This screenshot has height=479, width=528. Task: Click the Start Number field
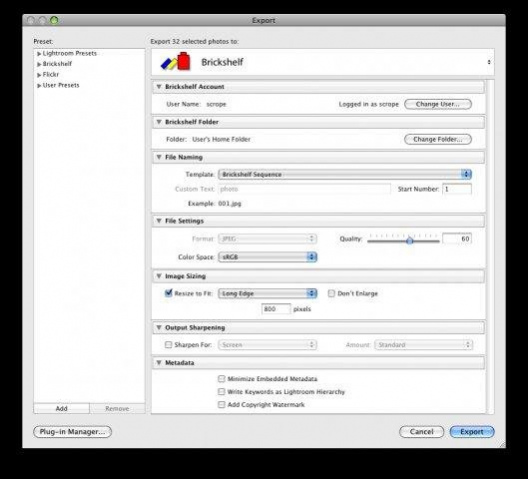coord(457,189)
